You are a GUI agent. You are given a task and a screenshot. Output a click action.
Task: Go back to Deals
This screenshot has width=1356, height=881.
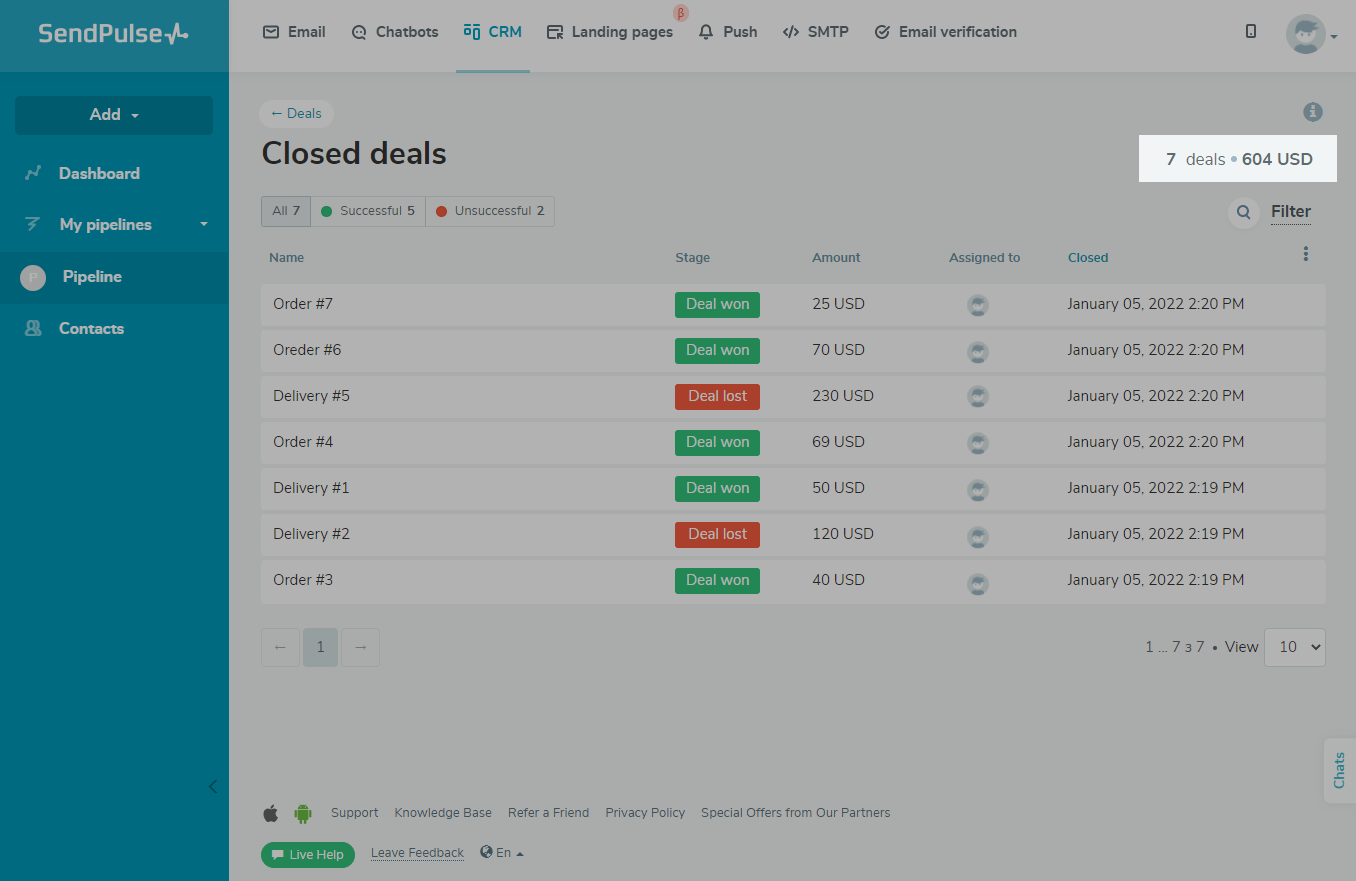pos(296,114)
